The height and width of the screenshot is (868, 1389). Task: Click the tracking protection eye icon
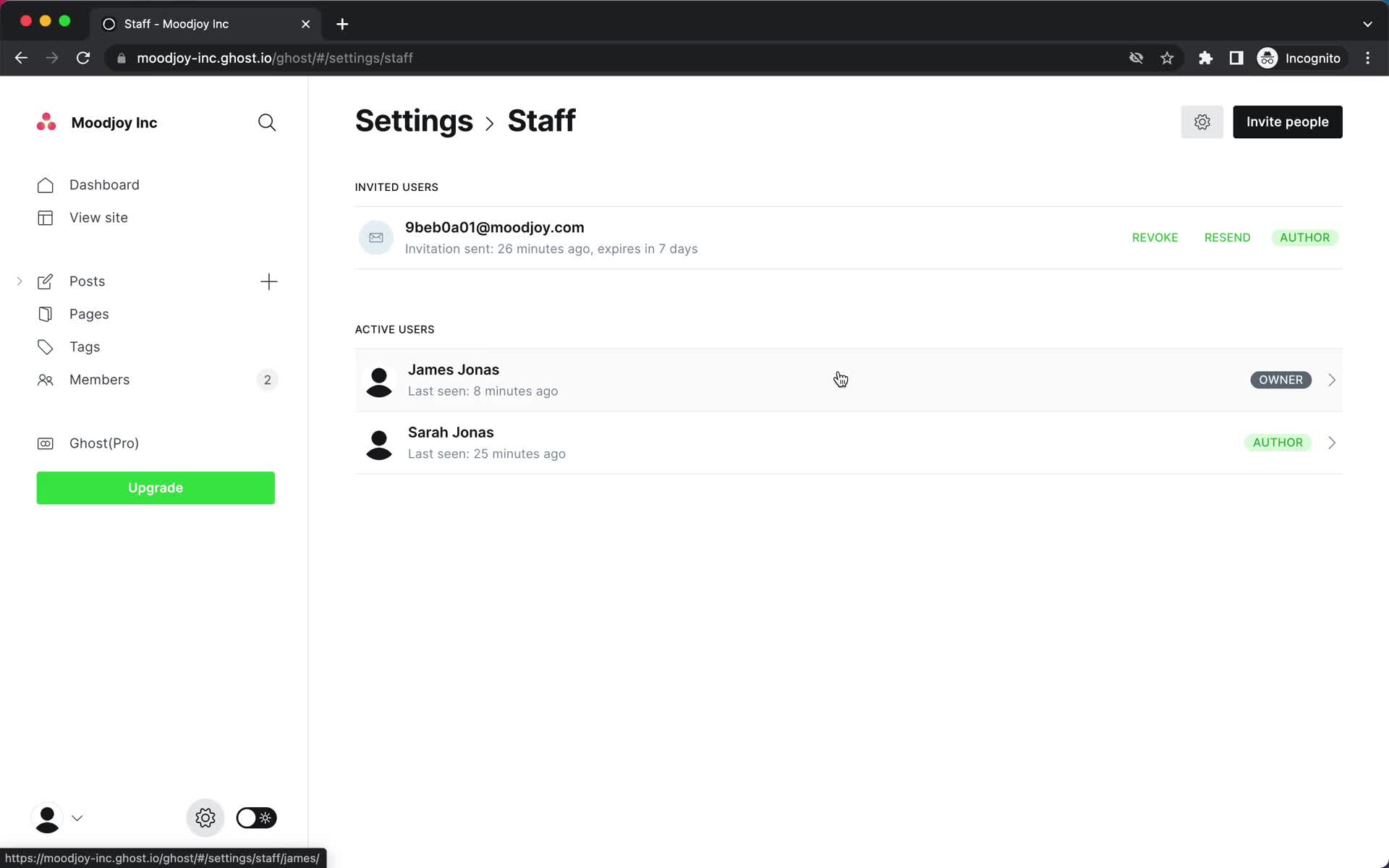(1136, 58)
